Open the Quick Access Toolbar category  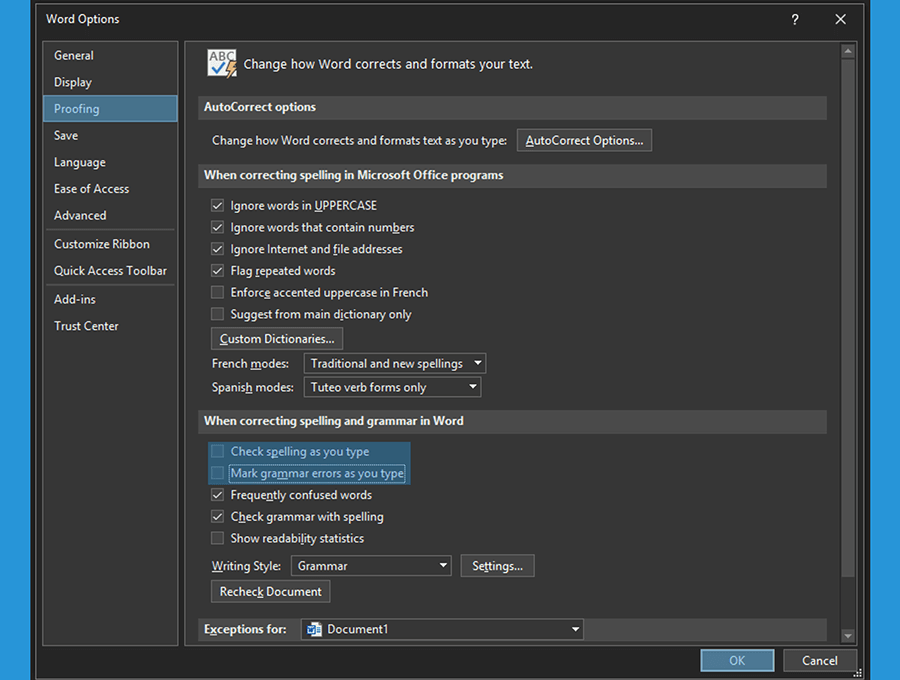tap(110, 271)
